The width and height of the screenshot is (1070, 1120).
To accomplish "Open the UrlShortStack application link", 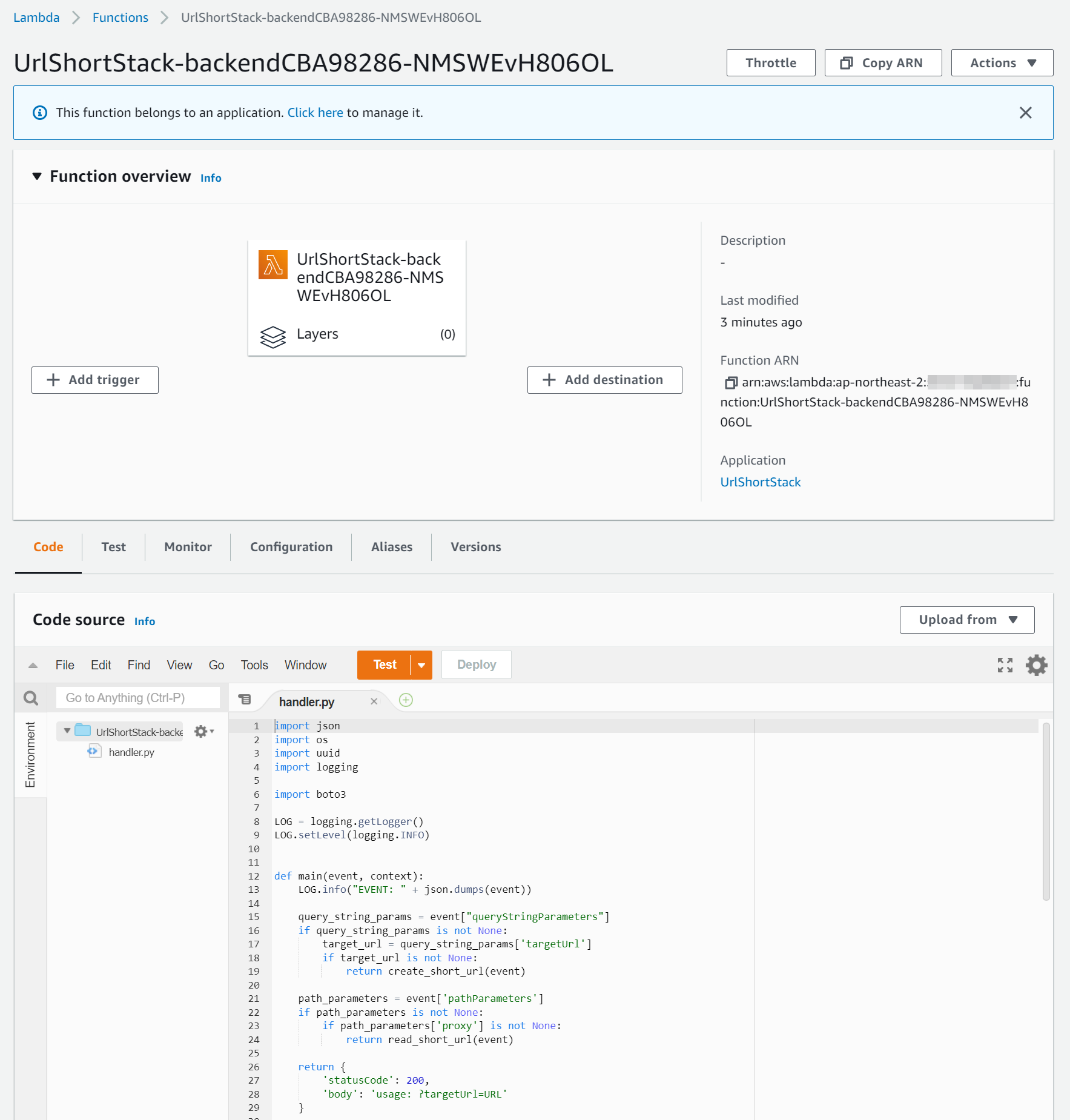I will 760,482.
